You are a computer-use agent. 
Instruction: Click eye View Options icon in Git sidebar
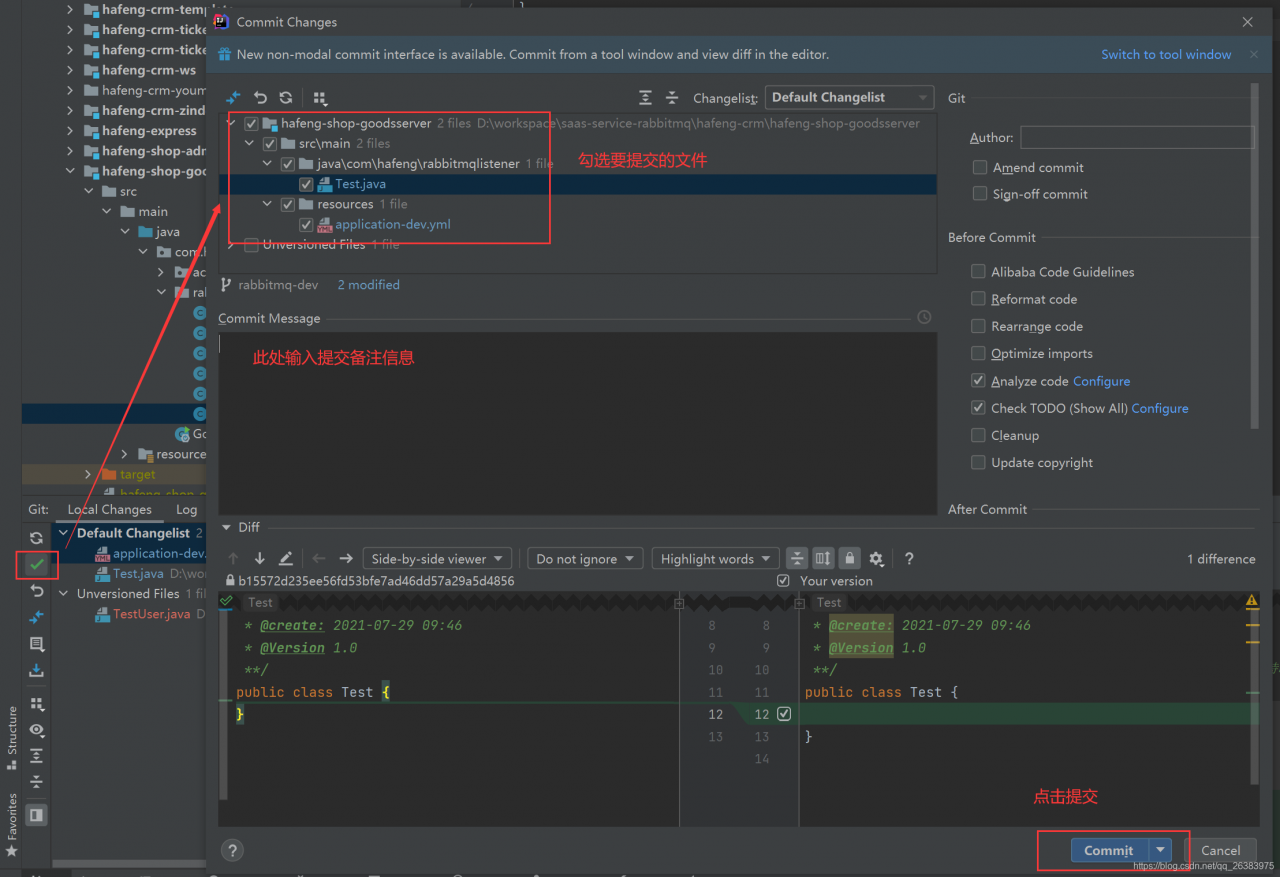(x=37, y=730)
